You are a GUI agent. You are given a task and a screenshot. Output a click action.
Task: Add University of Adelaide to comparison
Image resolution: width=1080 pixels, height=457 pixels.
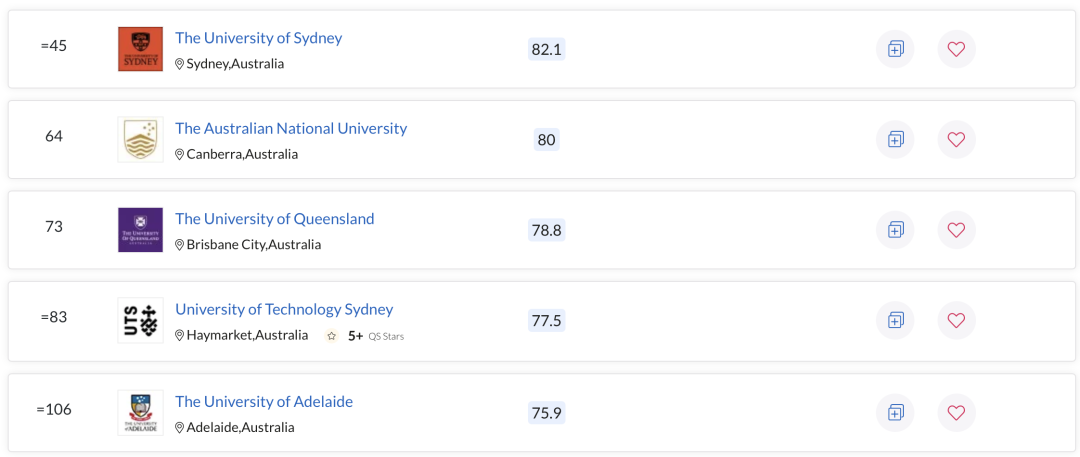[x=895, y=412]
